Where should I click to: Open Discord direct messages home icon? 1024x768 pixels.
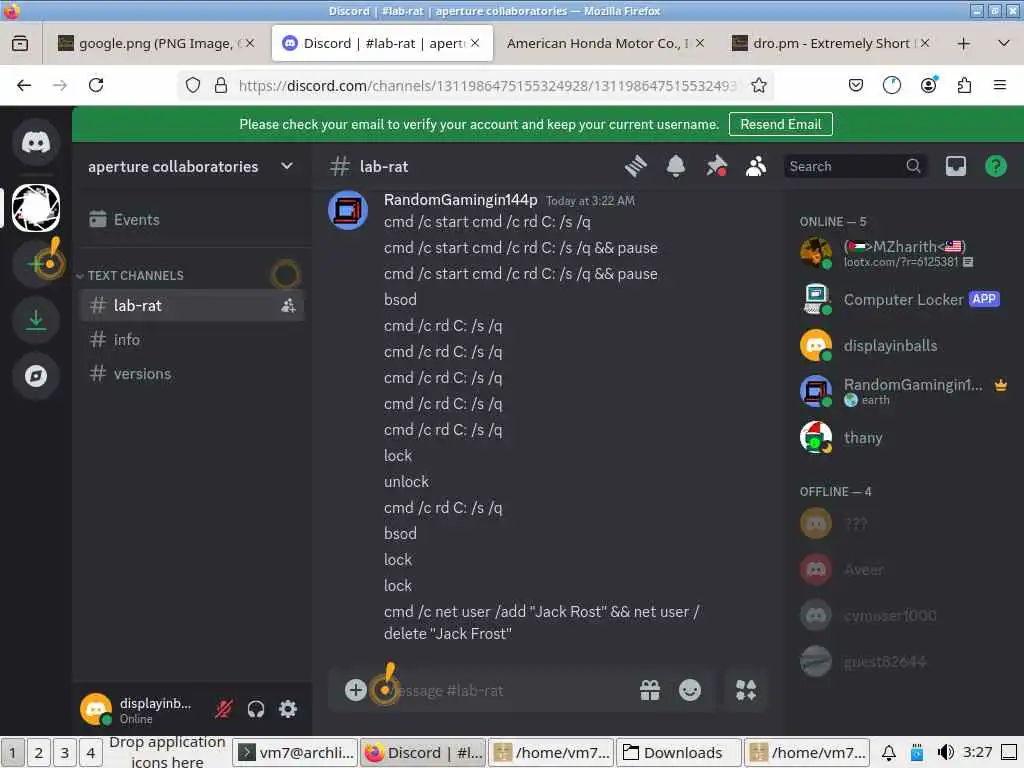click(36, 142)
